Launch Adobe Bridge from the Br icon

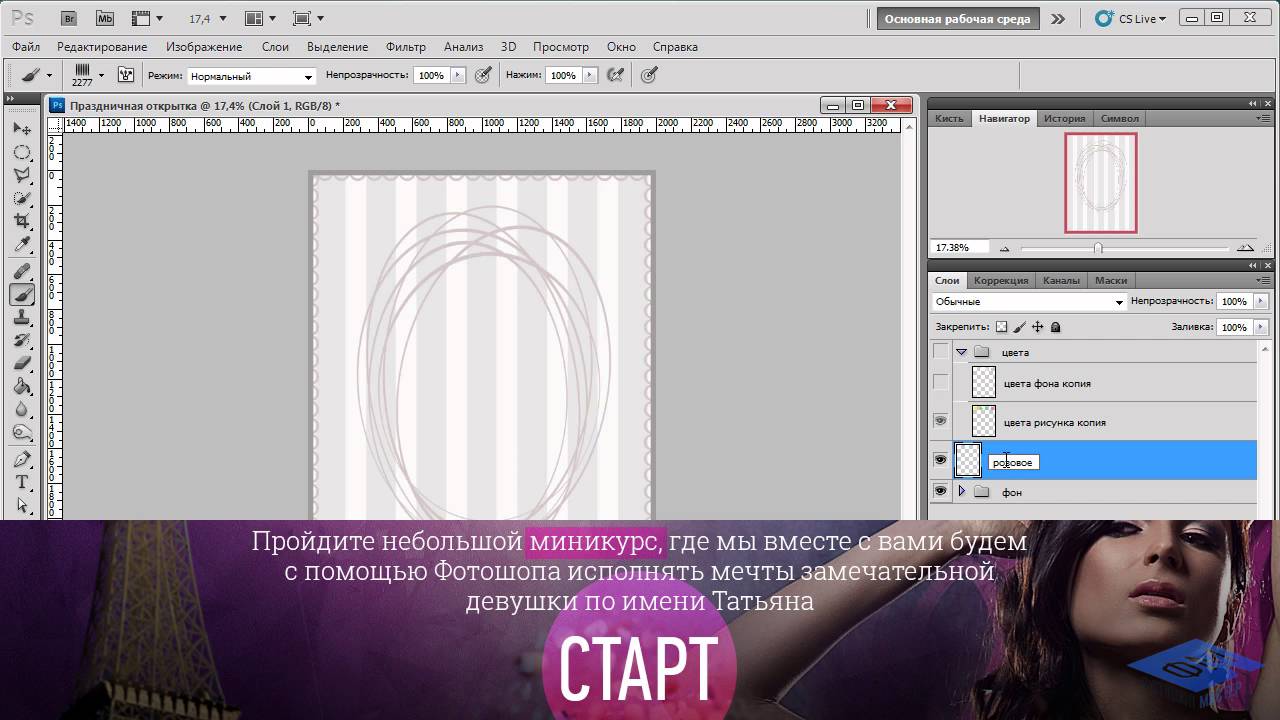coord(69,18)
